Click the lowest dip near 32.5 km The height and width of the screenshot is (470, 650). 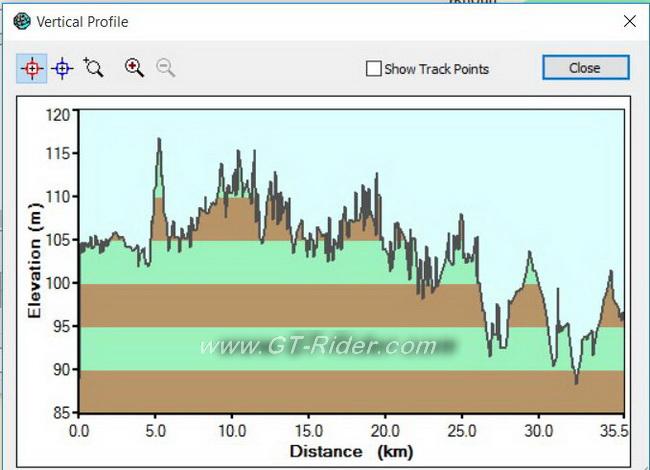[576, 381]
